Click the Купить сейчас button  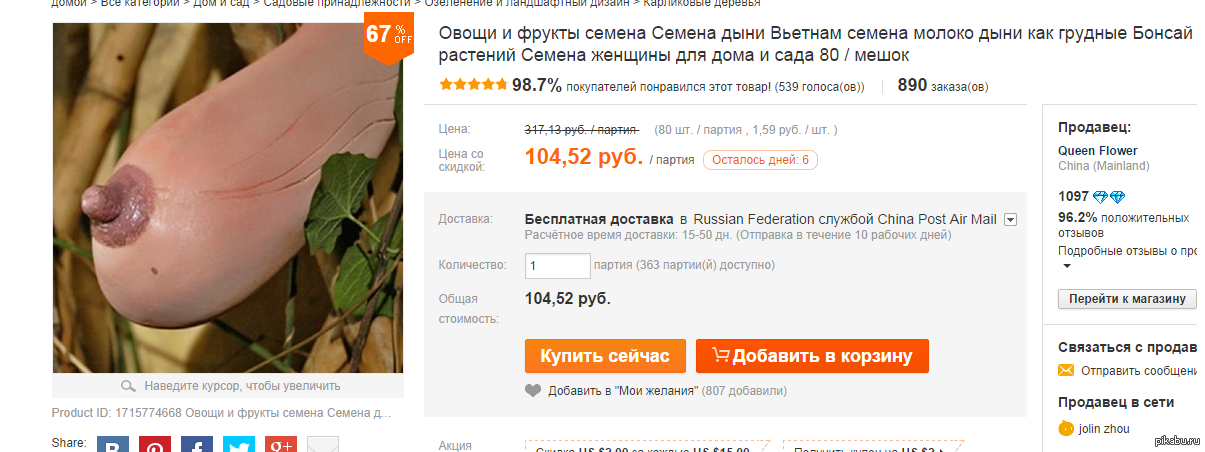(x=605, y=356)
